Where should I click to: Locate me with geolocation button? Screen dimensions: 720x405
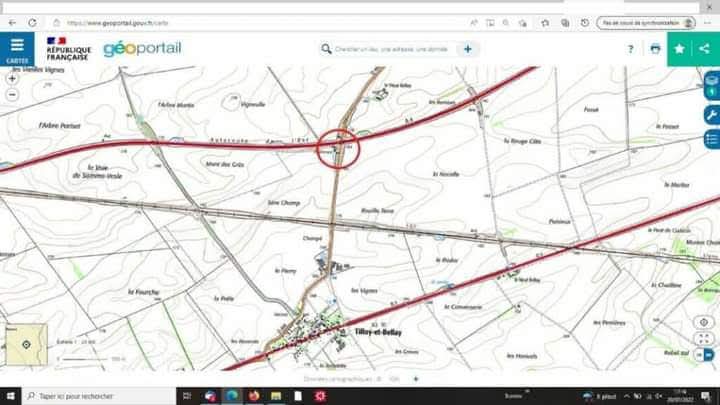(x=703, y=322)
